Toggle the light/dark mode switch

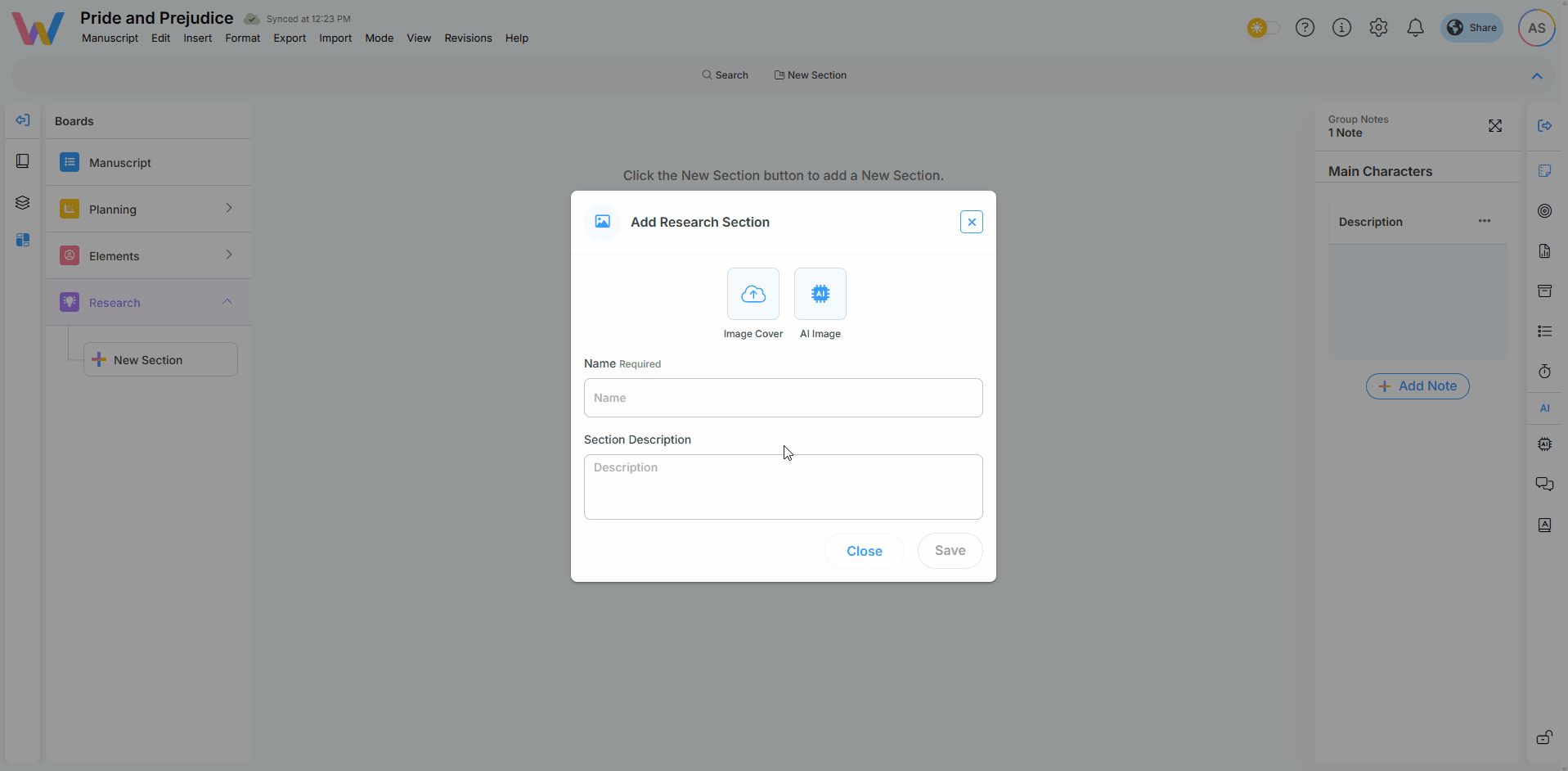click(x=1263, y=28)
